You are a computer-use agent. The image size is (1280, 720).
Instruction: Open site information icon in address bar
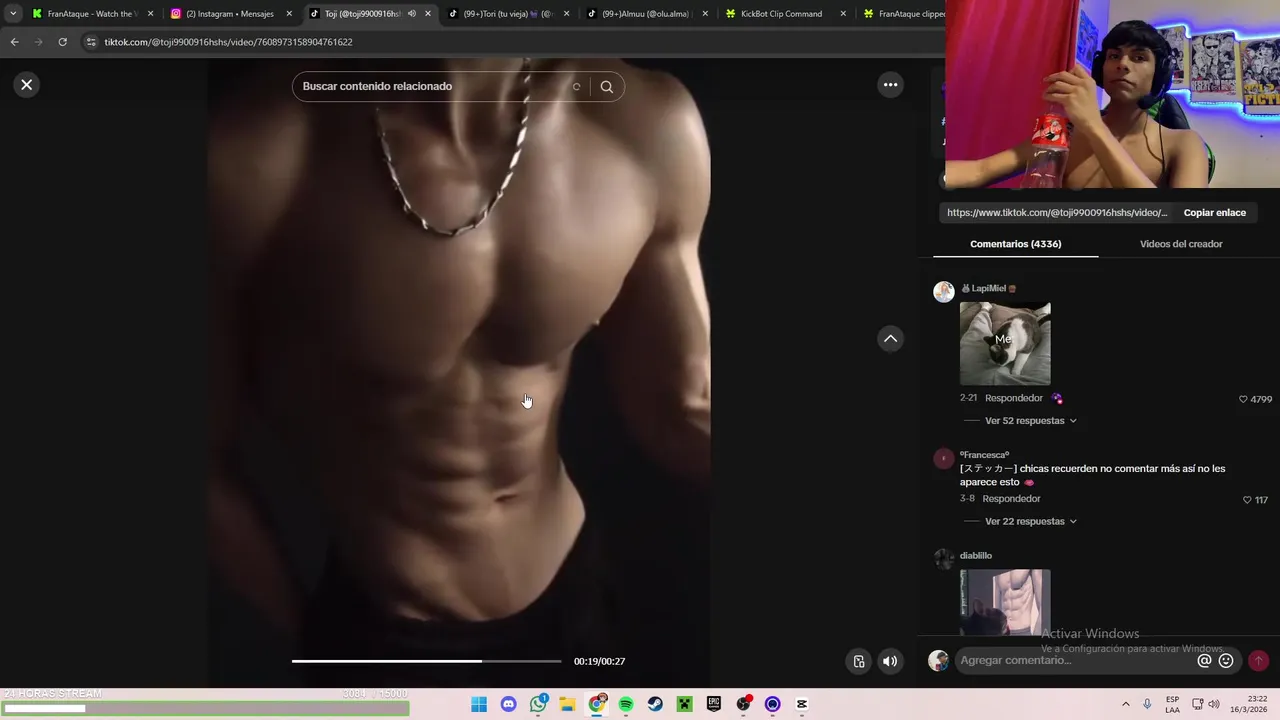(90, 42)
